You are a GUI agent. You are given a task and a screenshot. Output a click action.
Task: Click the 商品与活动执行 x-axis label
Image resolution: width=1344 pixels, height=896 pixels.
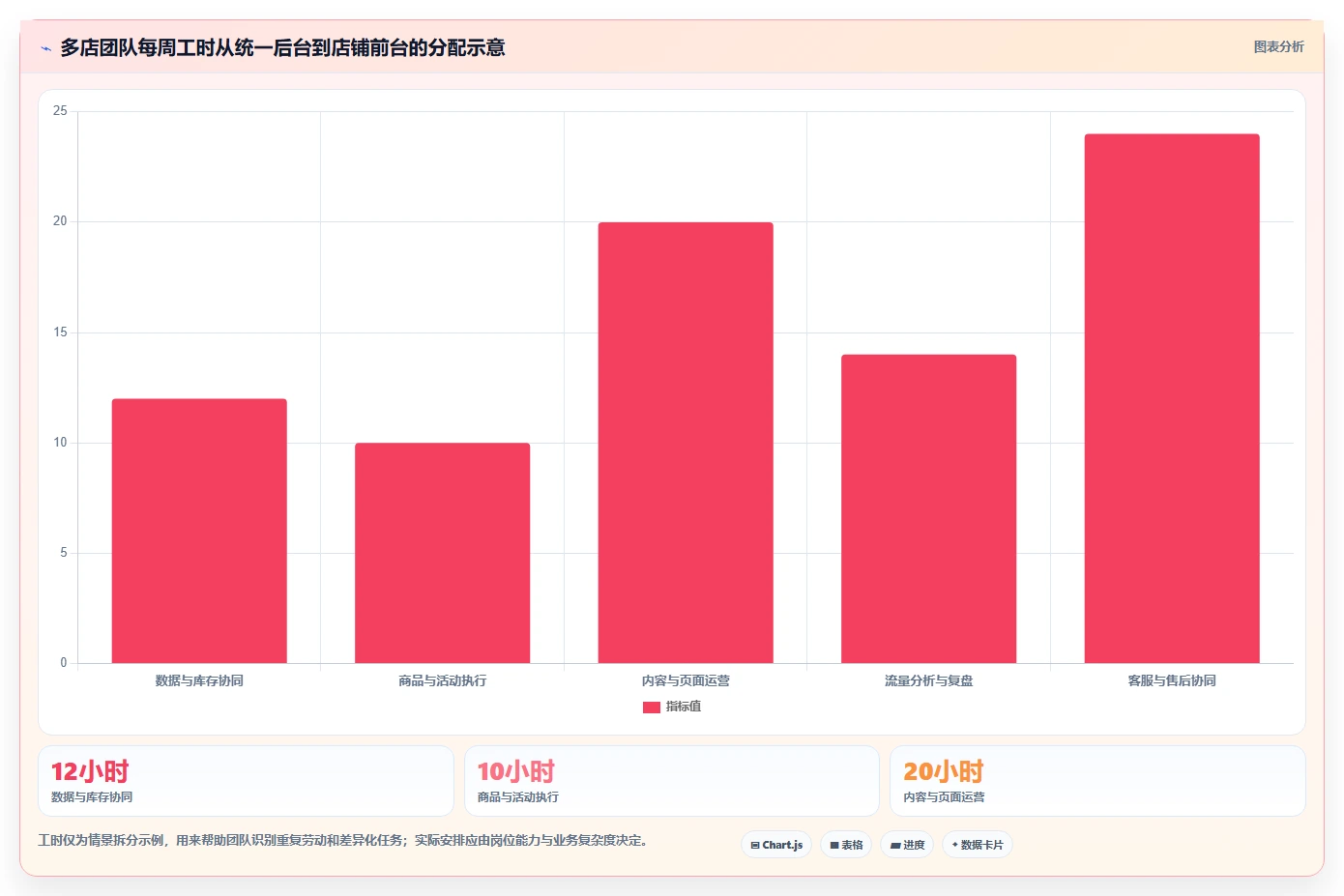(442, 680)
